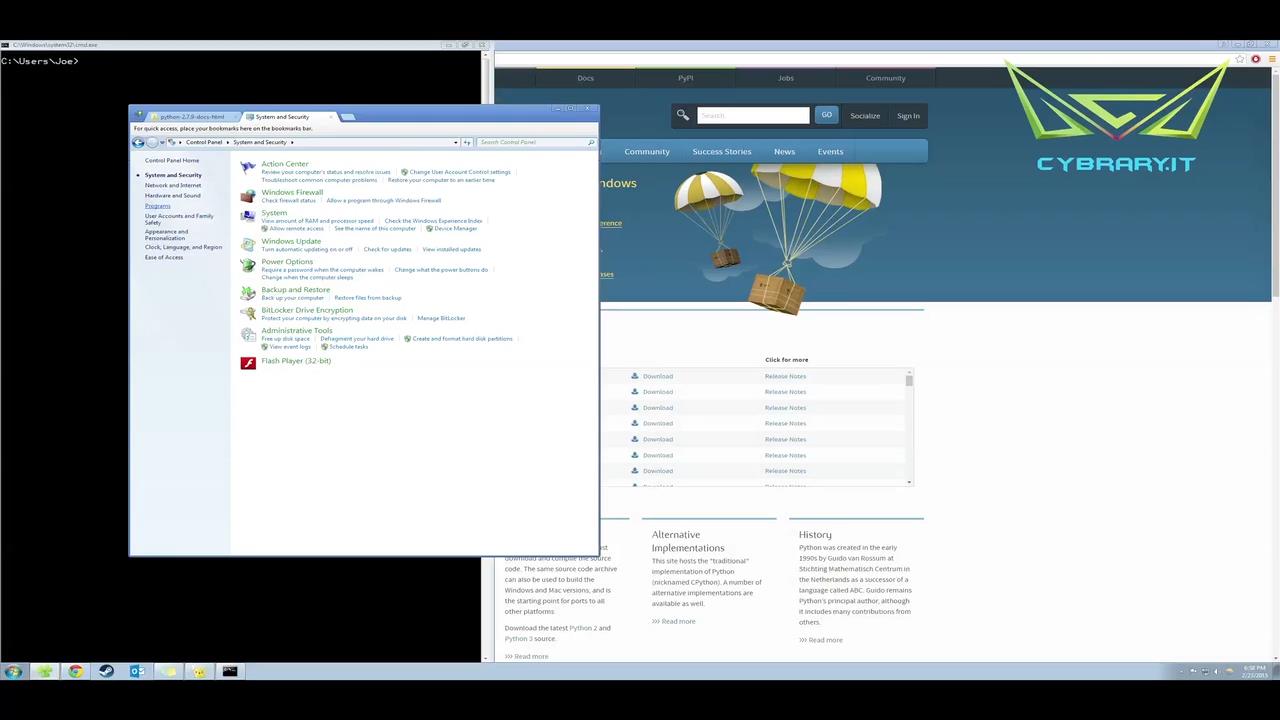This screenshot has width=1280, height=720.
Task: Open the green arrow app on the taskbar
Action: tap(44, 671)
